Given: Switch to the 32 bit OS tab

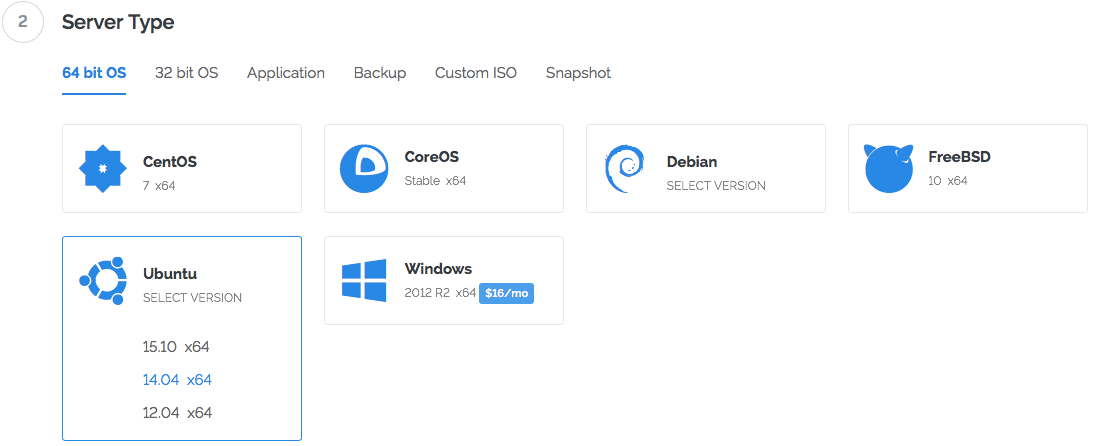Looking at the screenshot, I should (x=187, y=72).
